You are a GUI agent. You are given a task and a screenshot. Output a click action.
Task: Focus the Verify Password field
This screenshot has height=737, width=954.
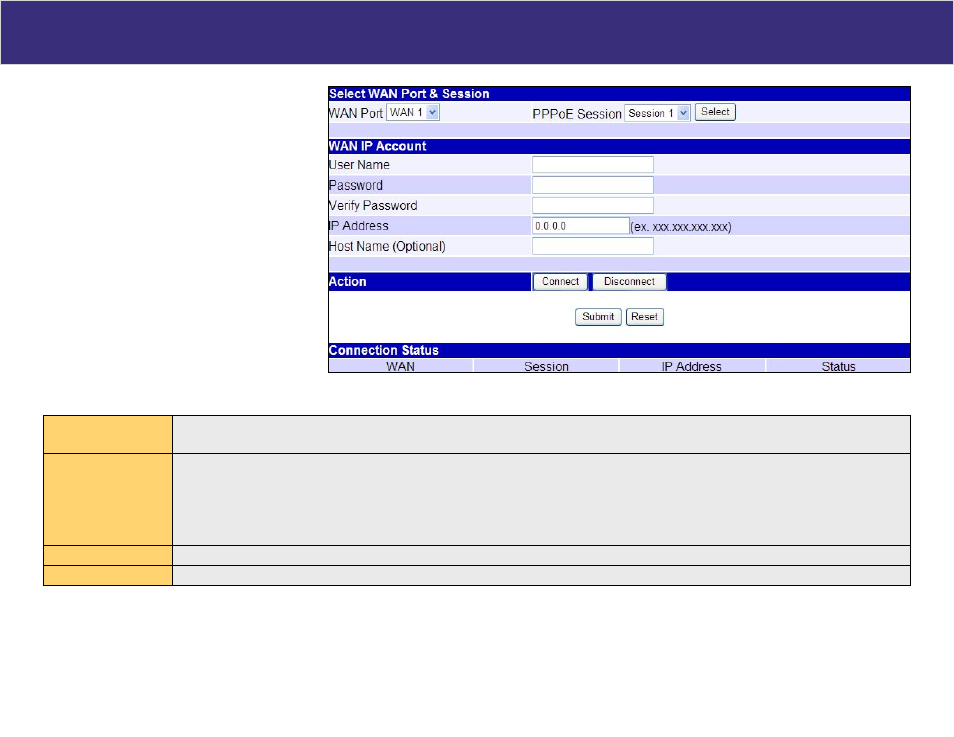click(593, 205)
